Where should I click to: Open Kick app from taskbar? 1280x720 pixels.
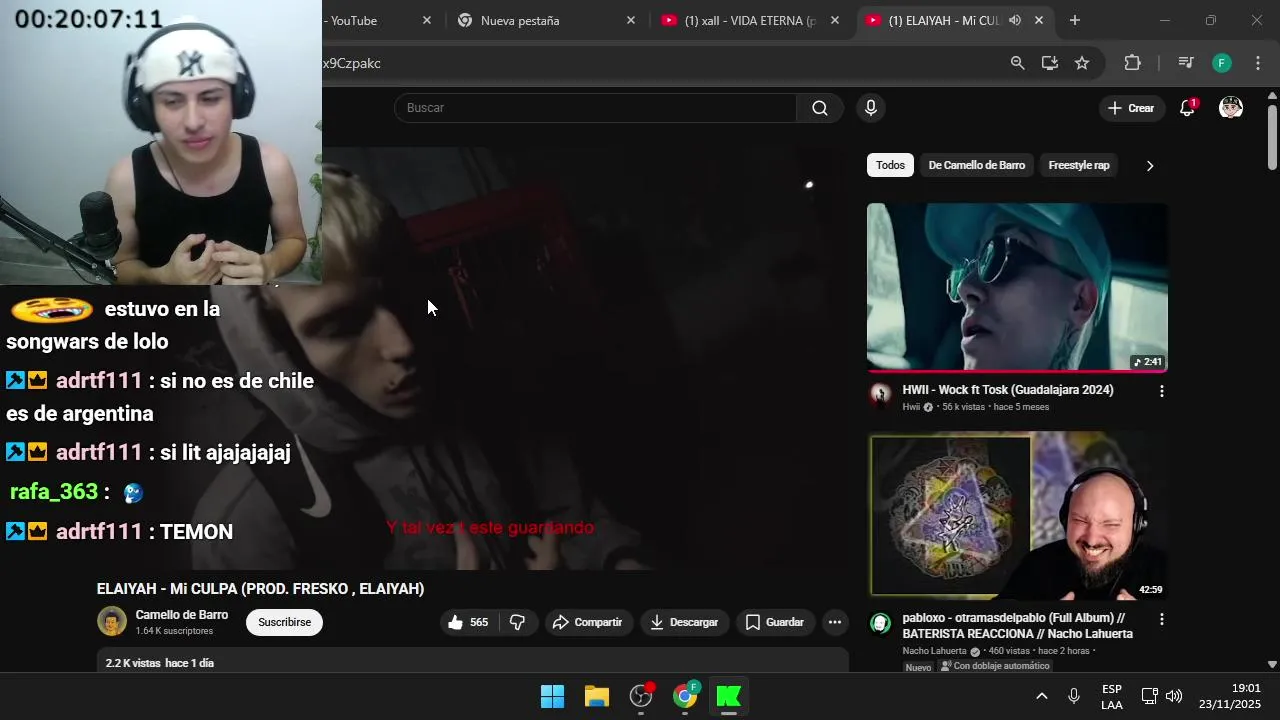(729, 696)
